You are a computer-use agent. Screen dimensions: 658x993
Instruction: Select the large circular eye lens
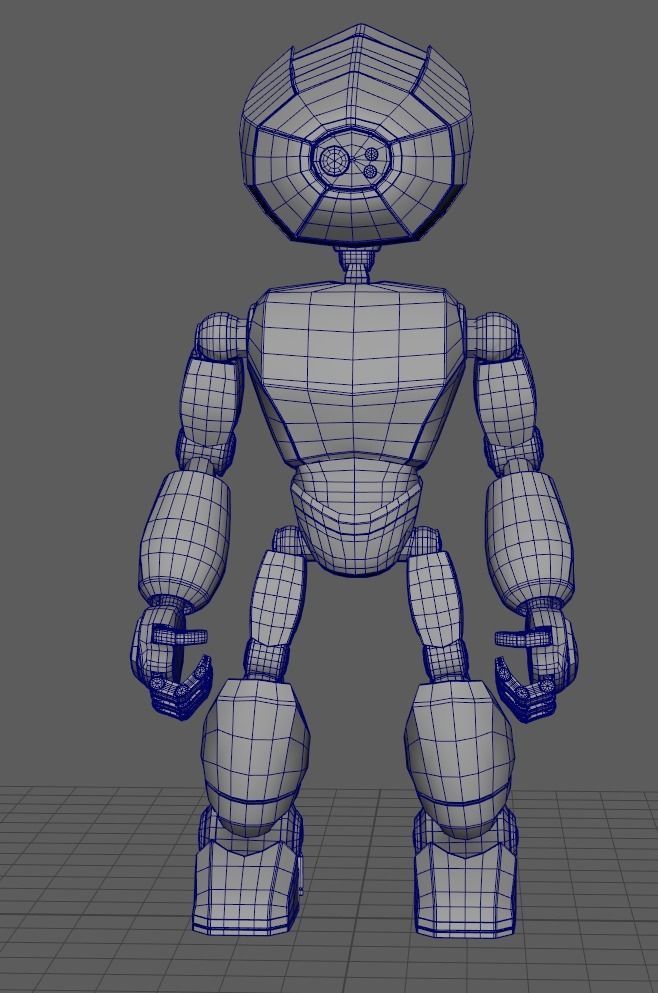click(332, 159)
